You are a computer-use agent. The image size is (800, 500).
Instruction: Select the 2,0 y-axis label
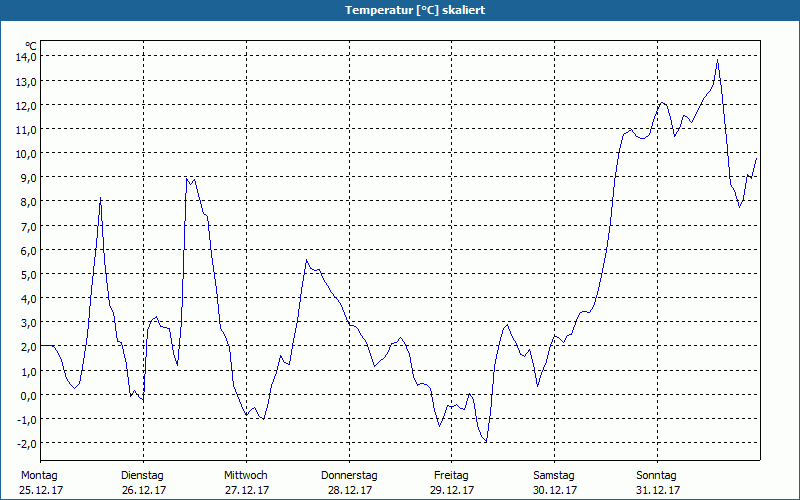(28, 347)
